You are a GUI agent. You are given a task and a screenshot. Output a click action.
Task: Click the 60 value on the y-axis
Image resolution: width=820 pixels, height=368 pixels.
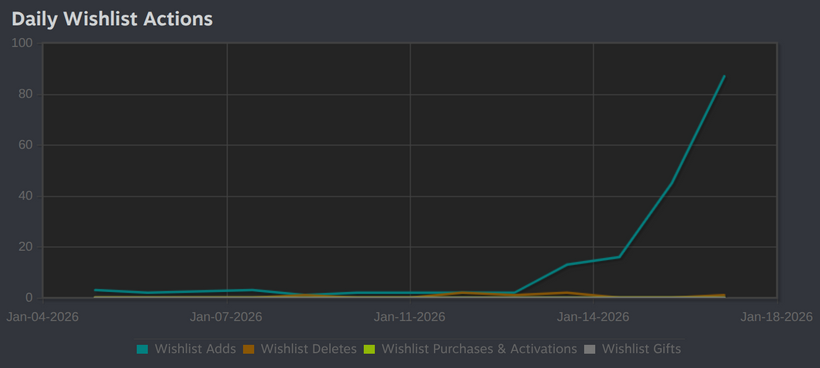coord(25,145)
